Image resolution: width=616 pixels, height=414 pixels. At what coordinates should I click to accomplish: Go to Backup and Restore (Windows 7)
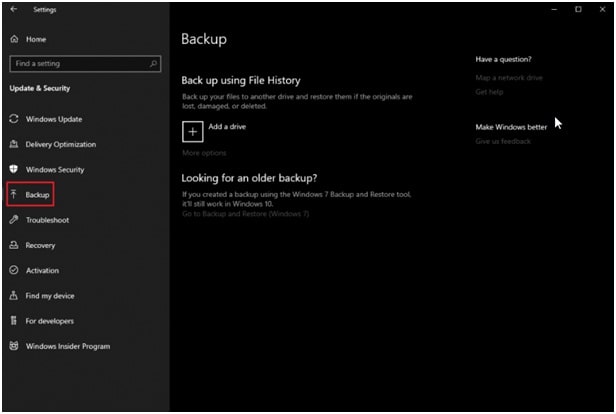(x=246, y=214)
